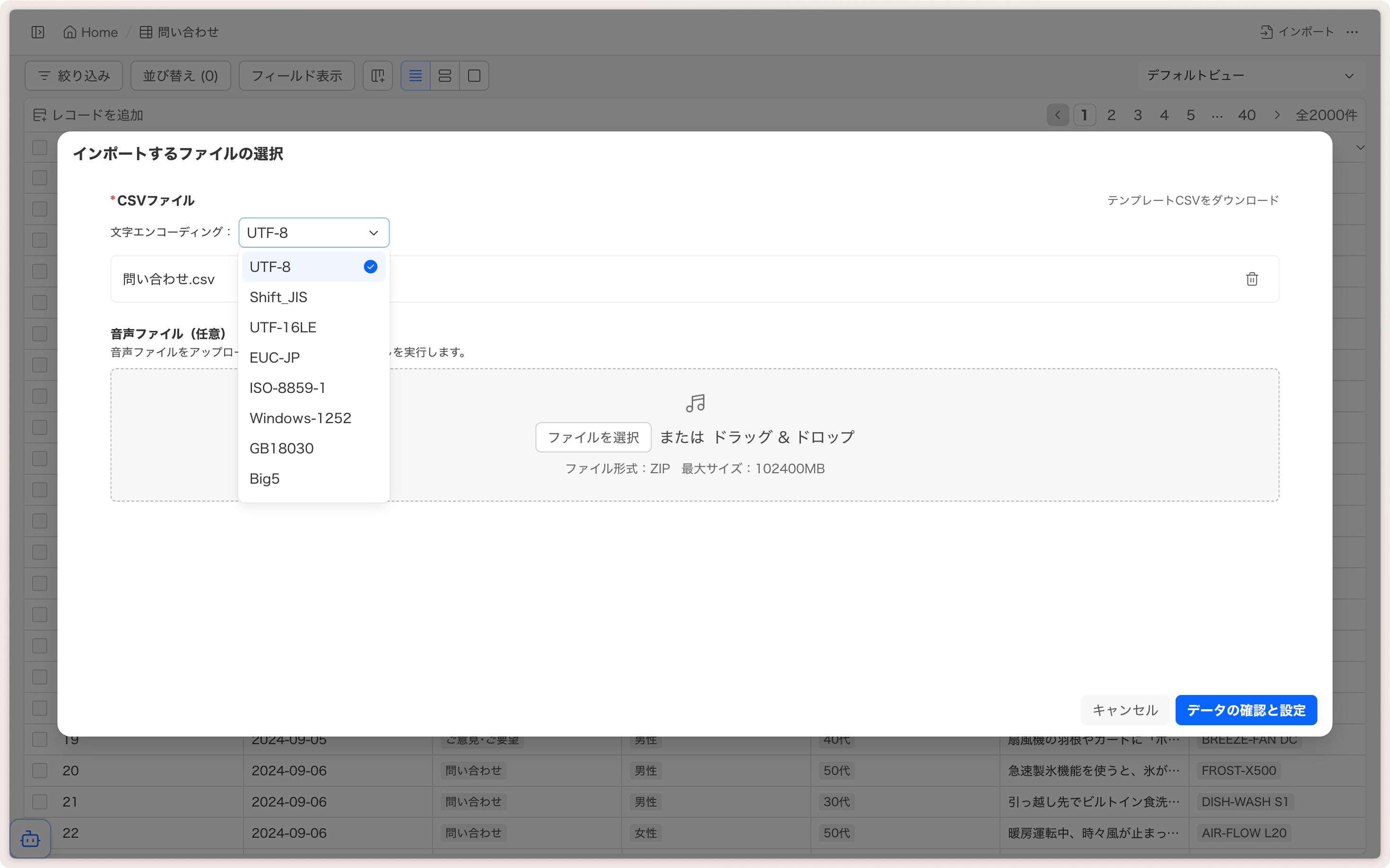Delete the uploaded 問い合わせ.csv file
This screenshot has height=868, width=1390.
(x=1251, y=279)
